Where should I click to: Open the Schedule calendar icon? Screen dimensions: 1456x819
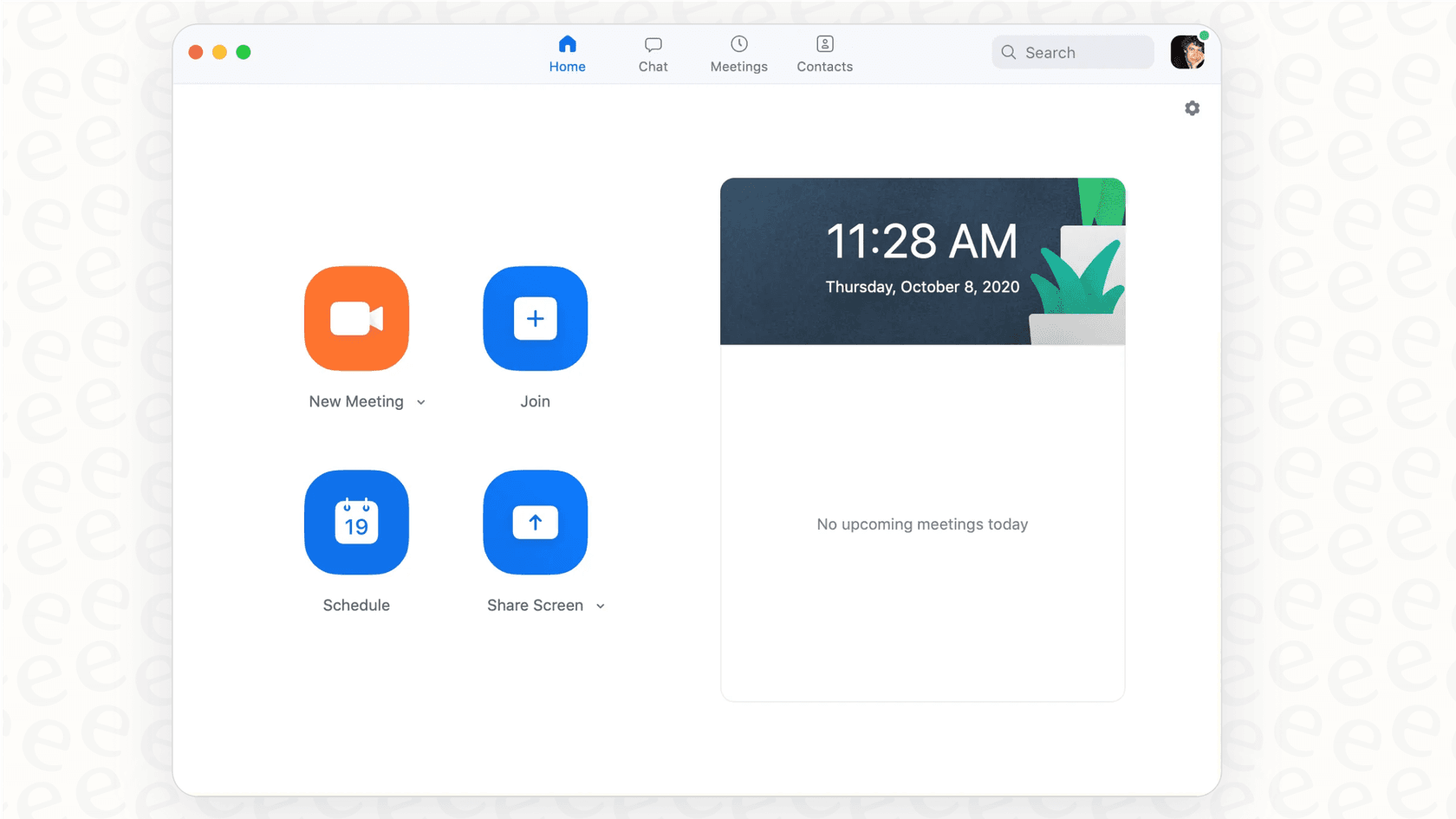[356, 522]
